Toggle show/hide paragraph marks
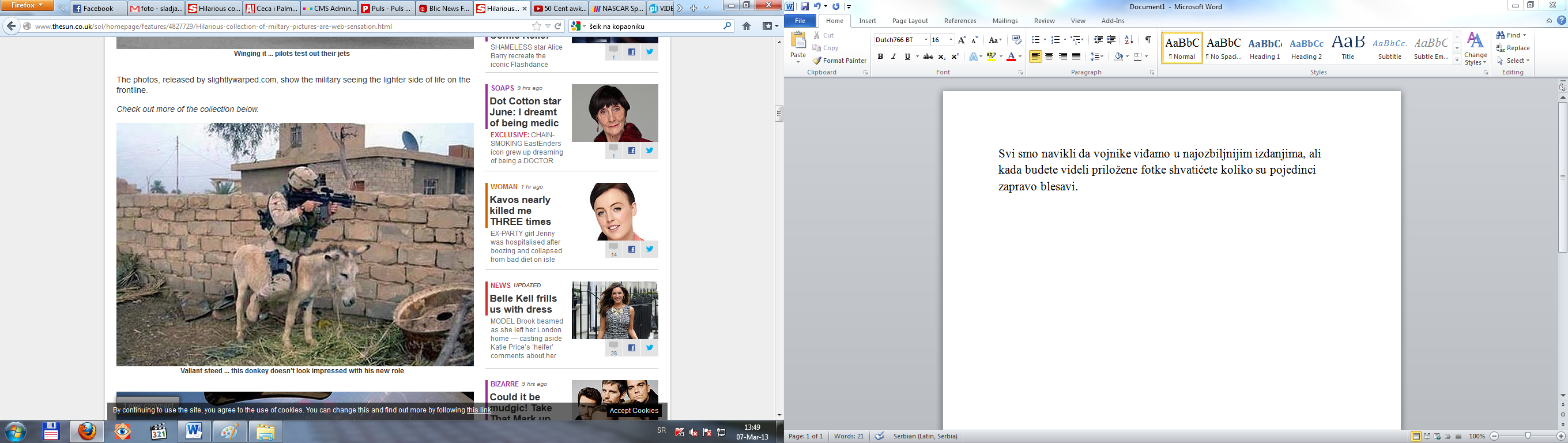The height and width of the screenshot is (443, 1568). point(1148,40)
